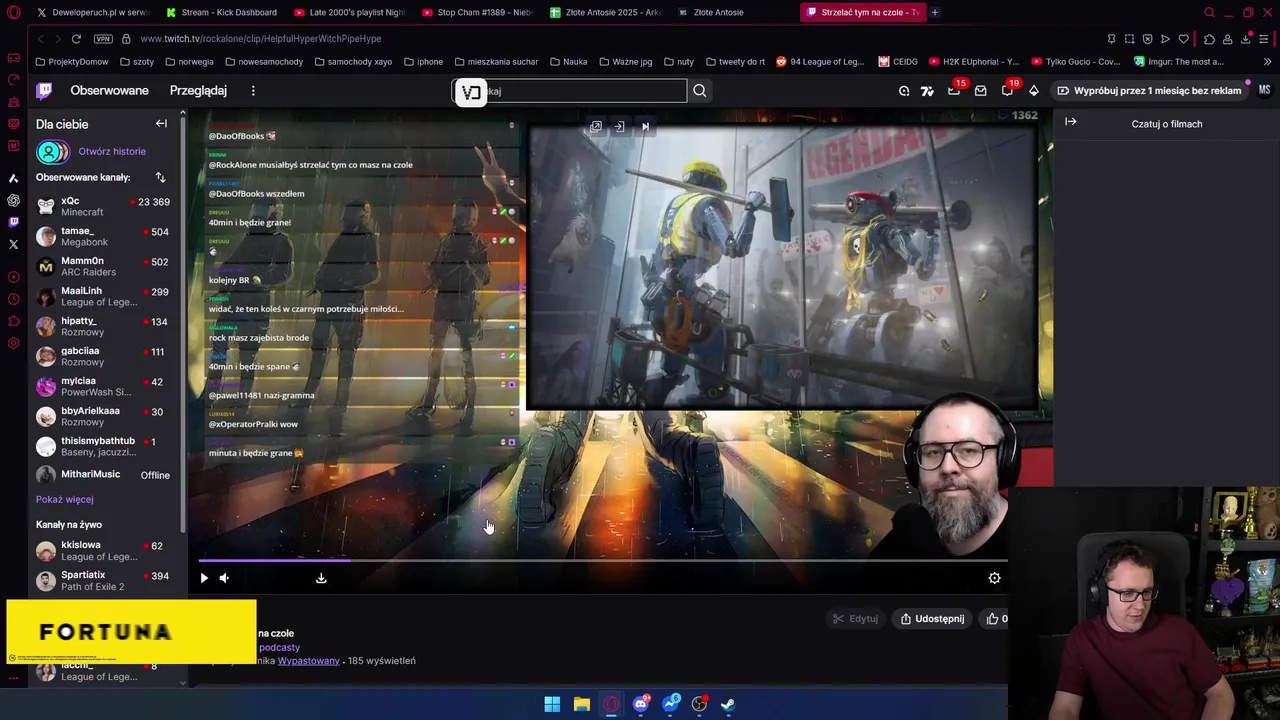Click Wypróbuj przez 1 miesiąc bez reklam
This screenshot has width=1280, height=720.
(x=1150, y=91)
